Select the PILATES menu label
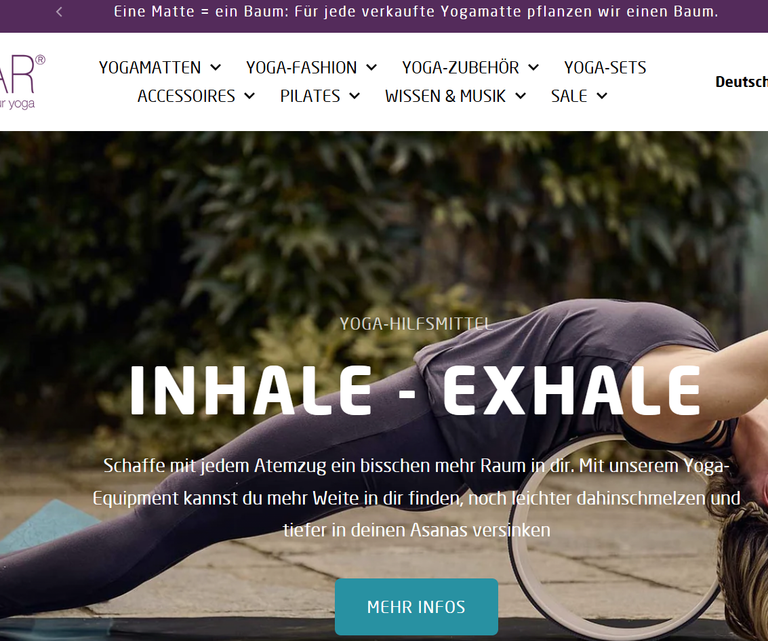Screen dimensions: 768x641 (x=310, y=96)
